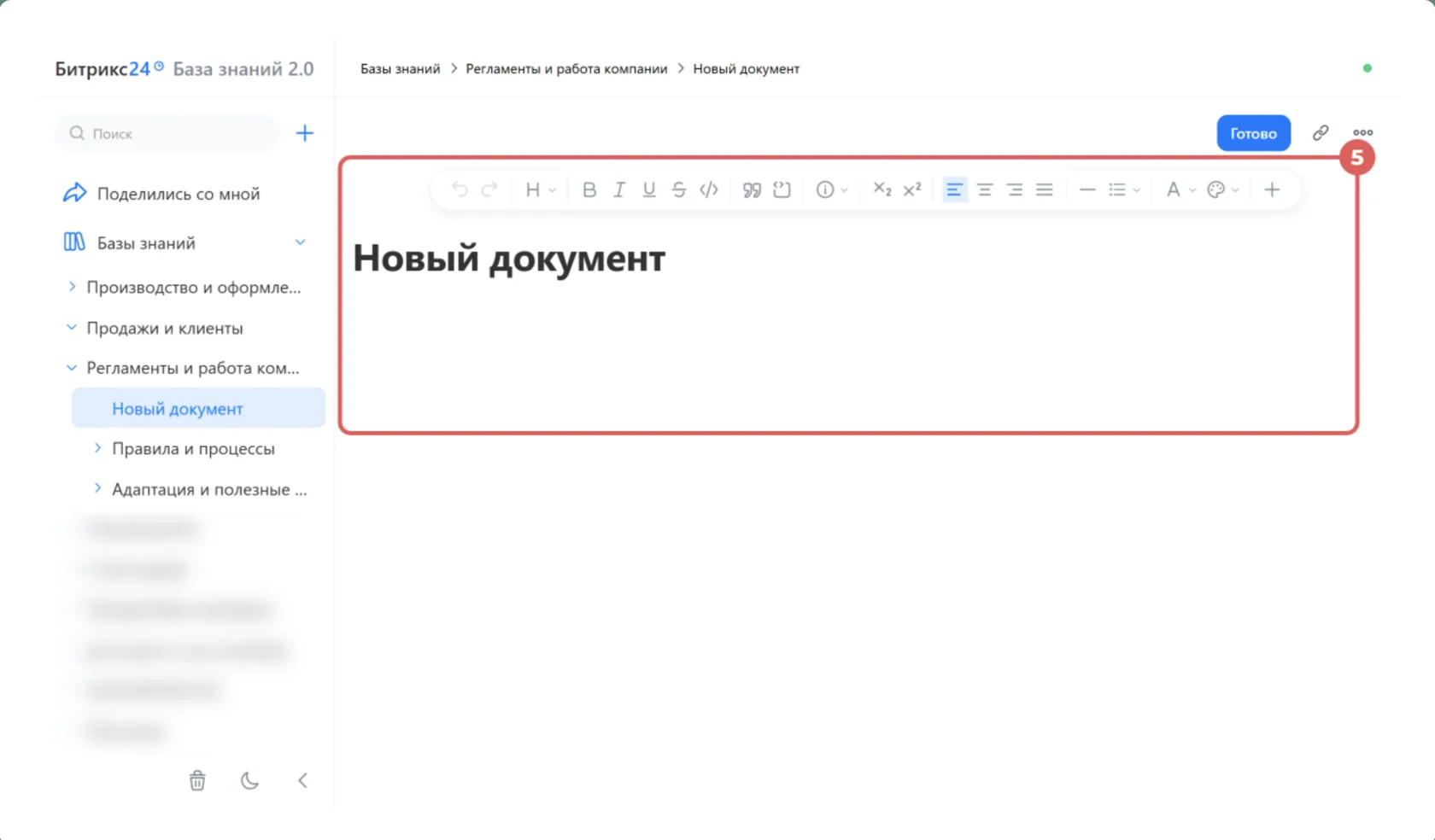Image resolution: width=1435 pixels, height=840 pixels.
Task: Open the list type dropdown
Action: coord(1124,190)
